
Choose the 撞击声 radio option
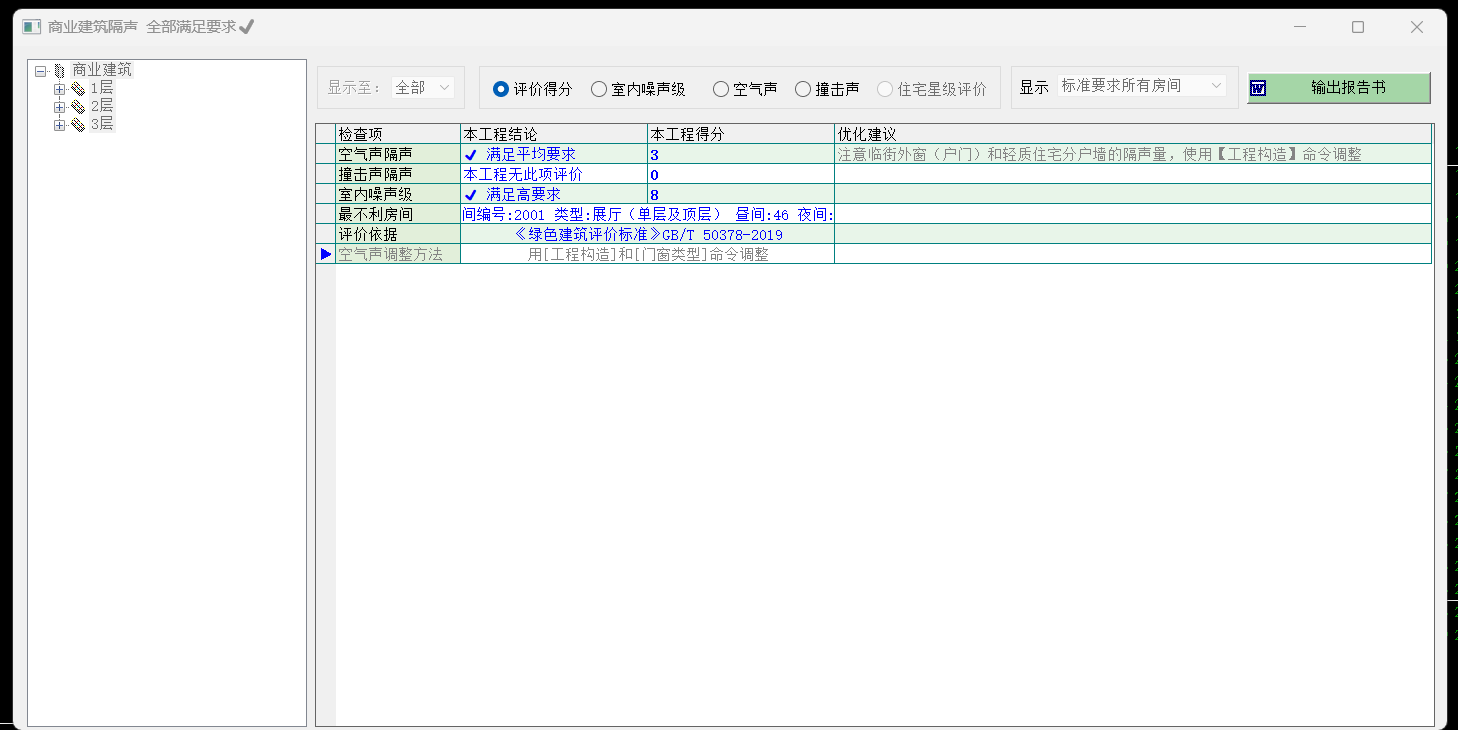coord(803,89)
